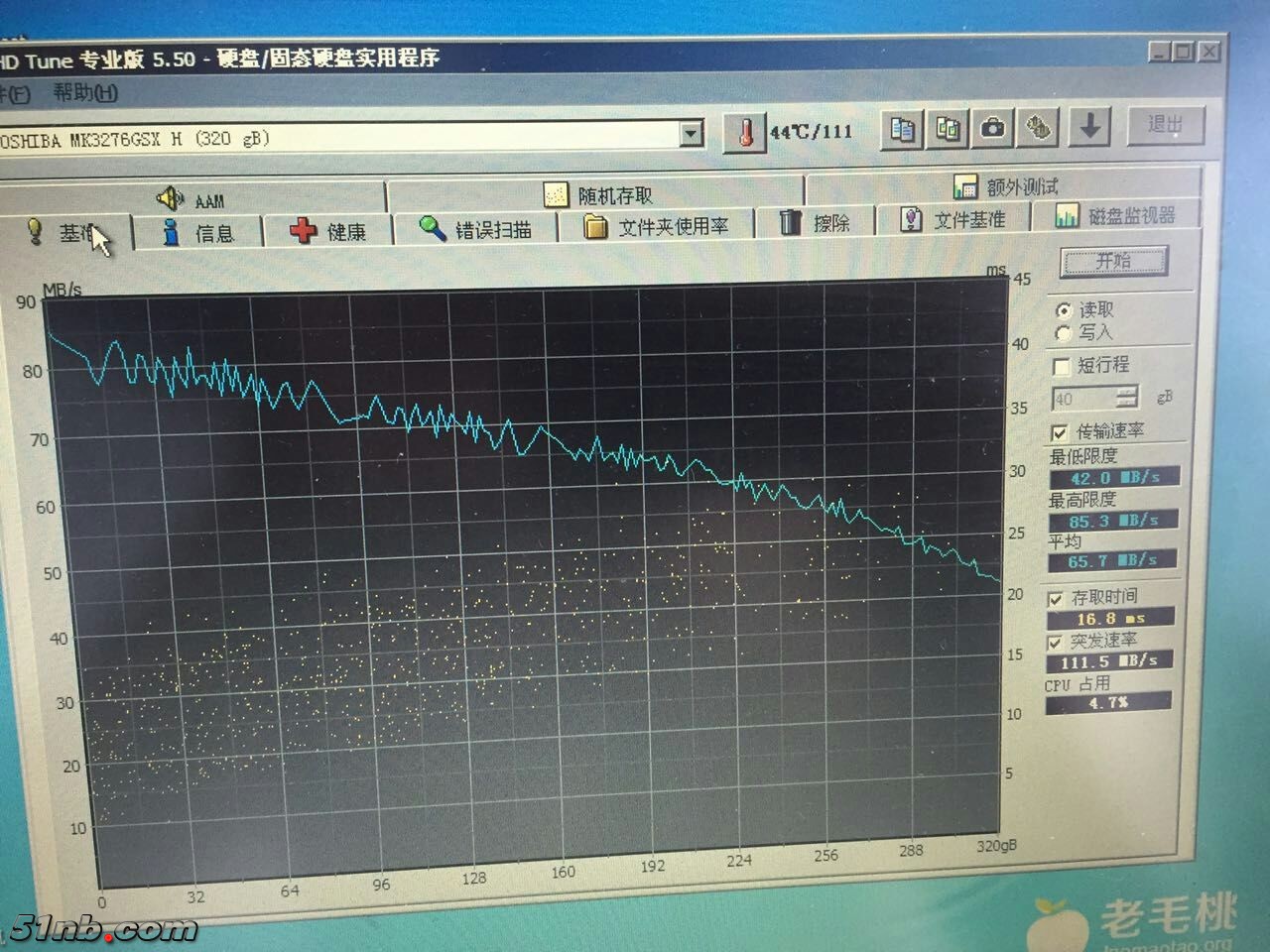The image size is (1270, 952).
Task: Click the down arrow minimize-to-tray icon
Action: (1089, 126)
